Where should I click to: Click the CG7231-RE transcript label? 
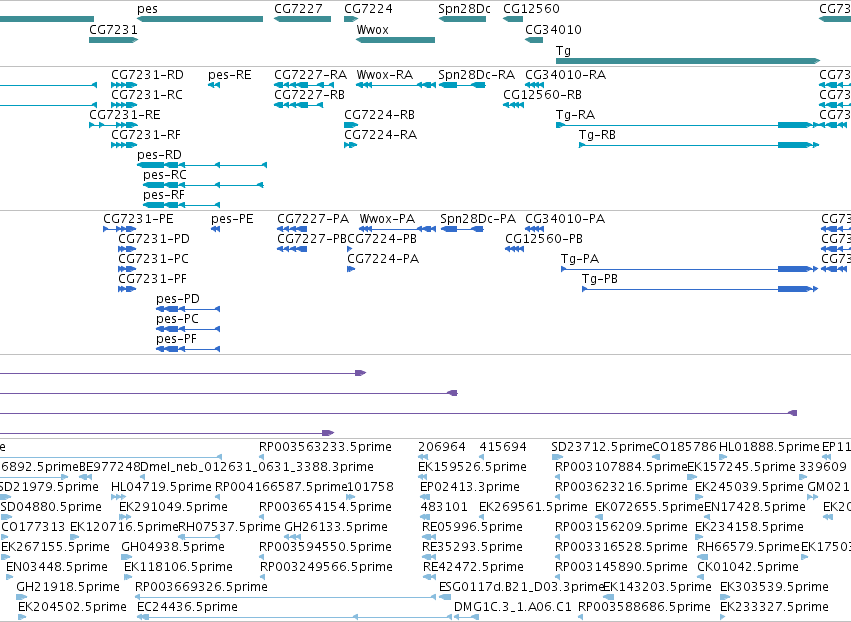click(124, 115)
